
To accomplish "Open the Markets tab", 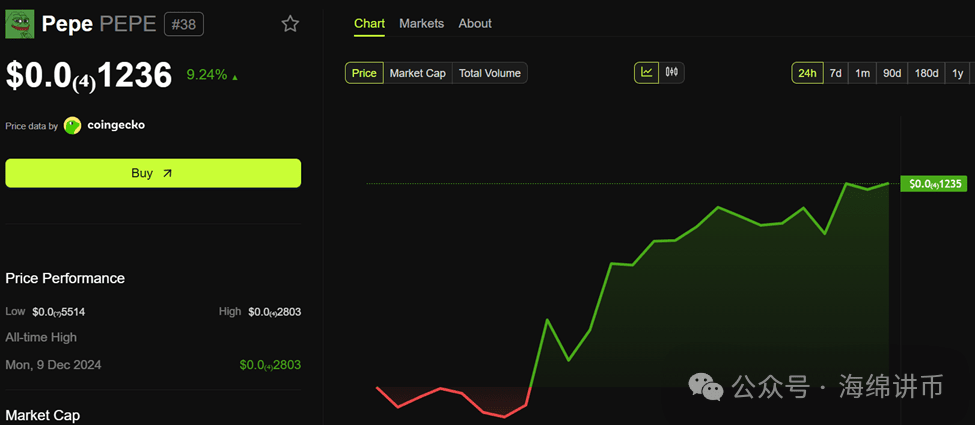I will 422,24.
